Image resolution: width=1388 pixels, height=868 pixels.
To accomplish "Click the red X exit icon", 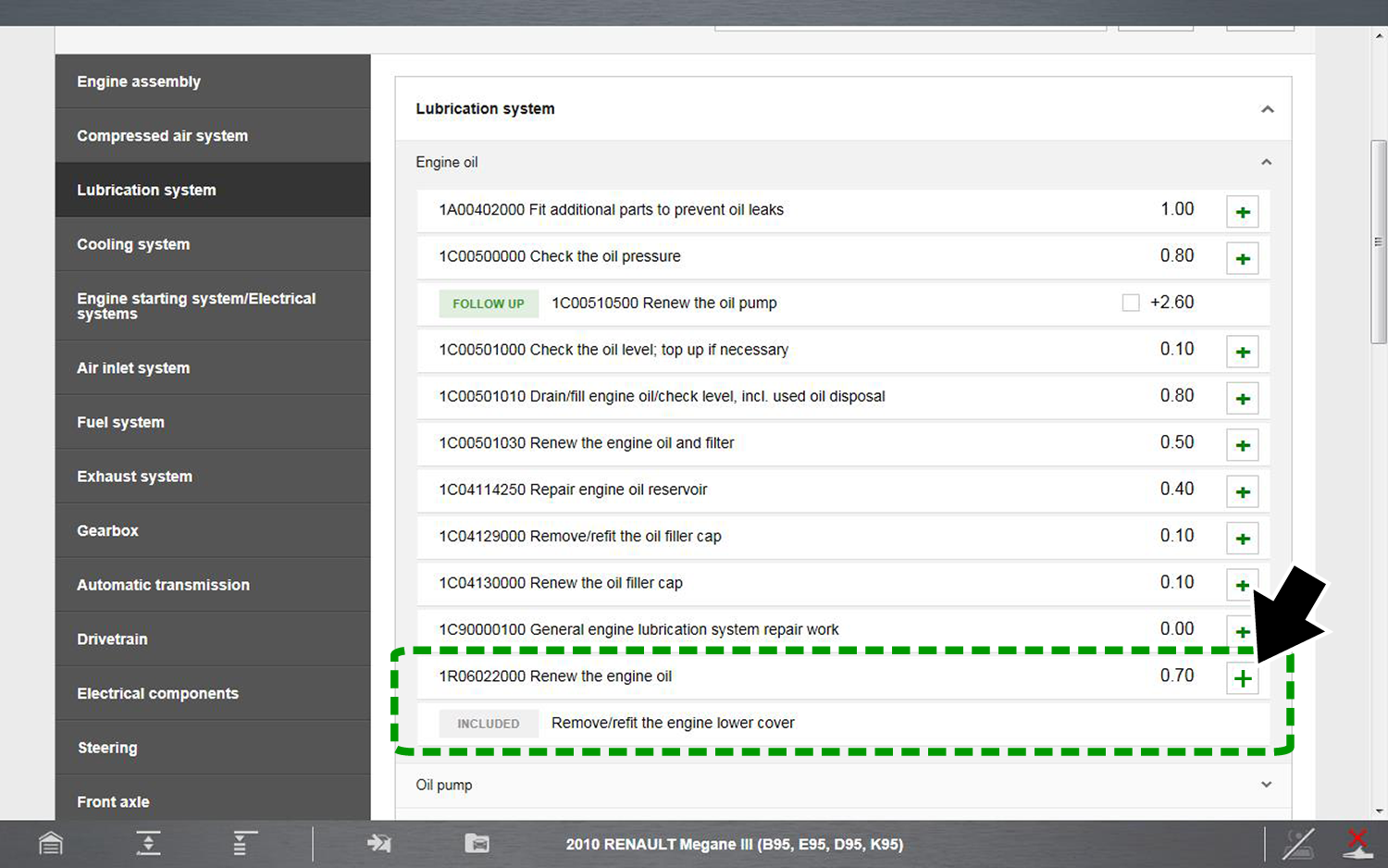I will [x=1357, y=843].
